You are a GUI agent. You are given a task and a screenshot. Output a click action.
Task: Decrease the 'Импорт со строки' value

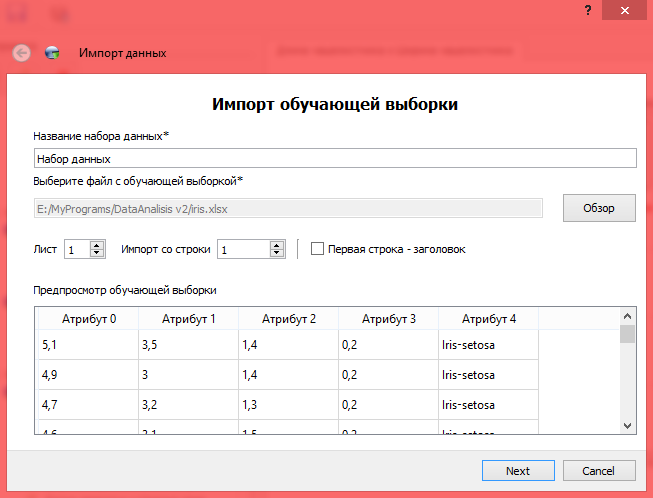point(277,253)
